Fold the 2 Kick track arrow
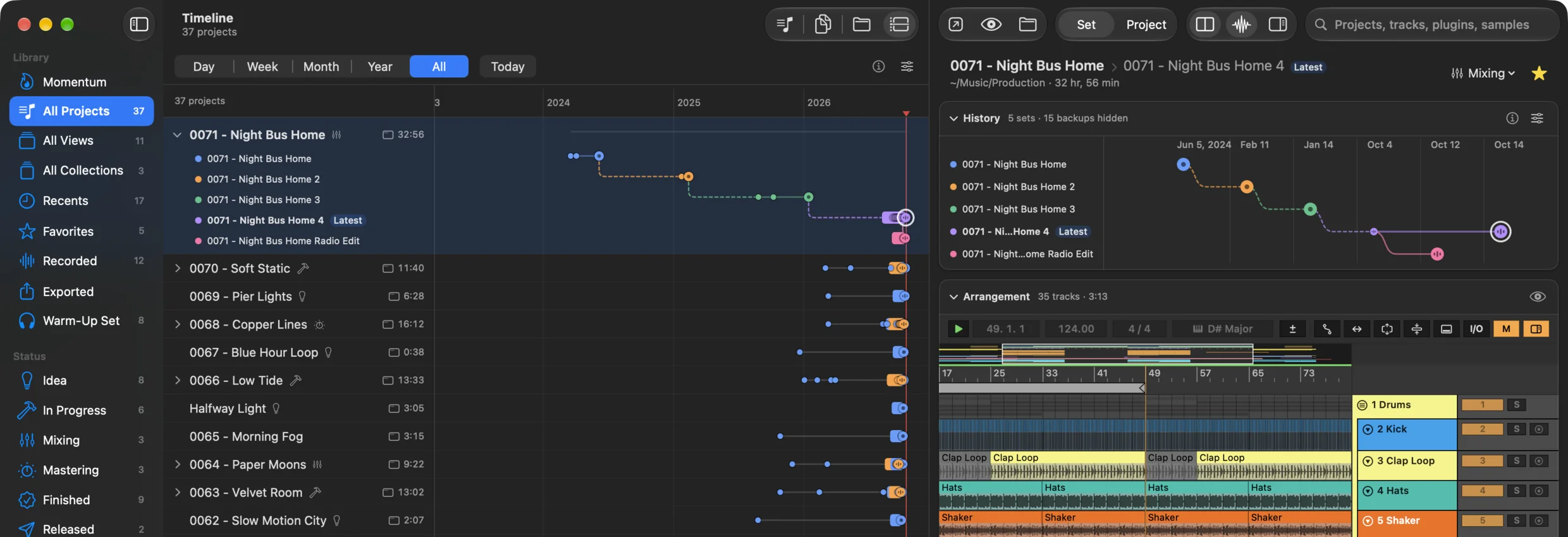Viewport: 1568px width, 537px height. 1367,429
